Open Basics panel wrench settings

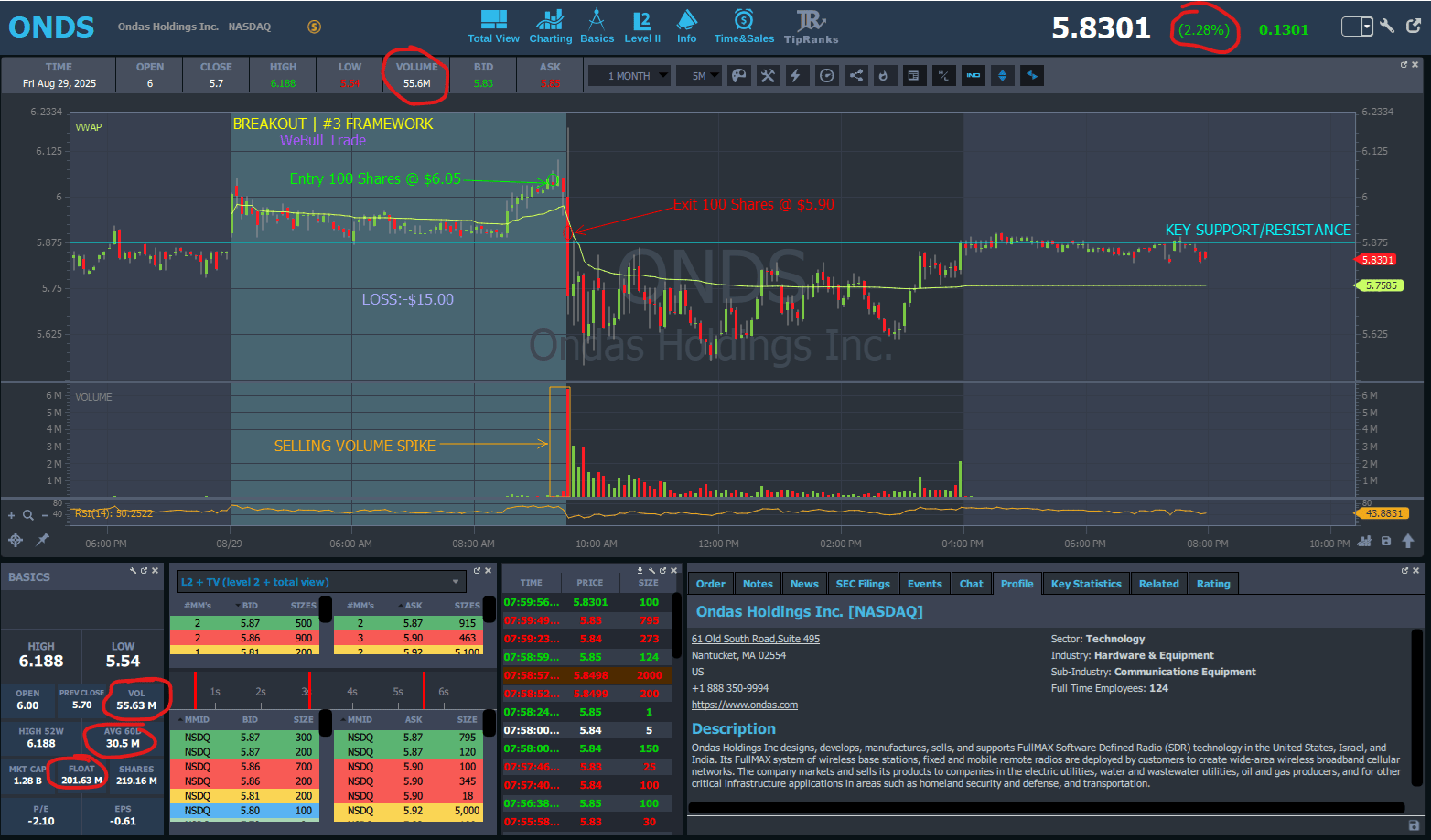coord(133,570)
